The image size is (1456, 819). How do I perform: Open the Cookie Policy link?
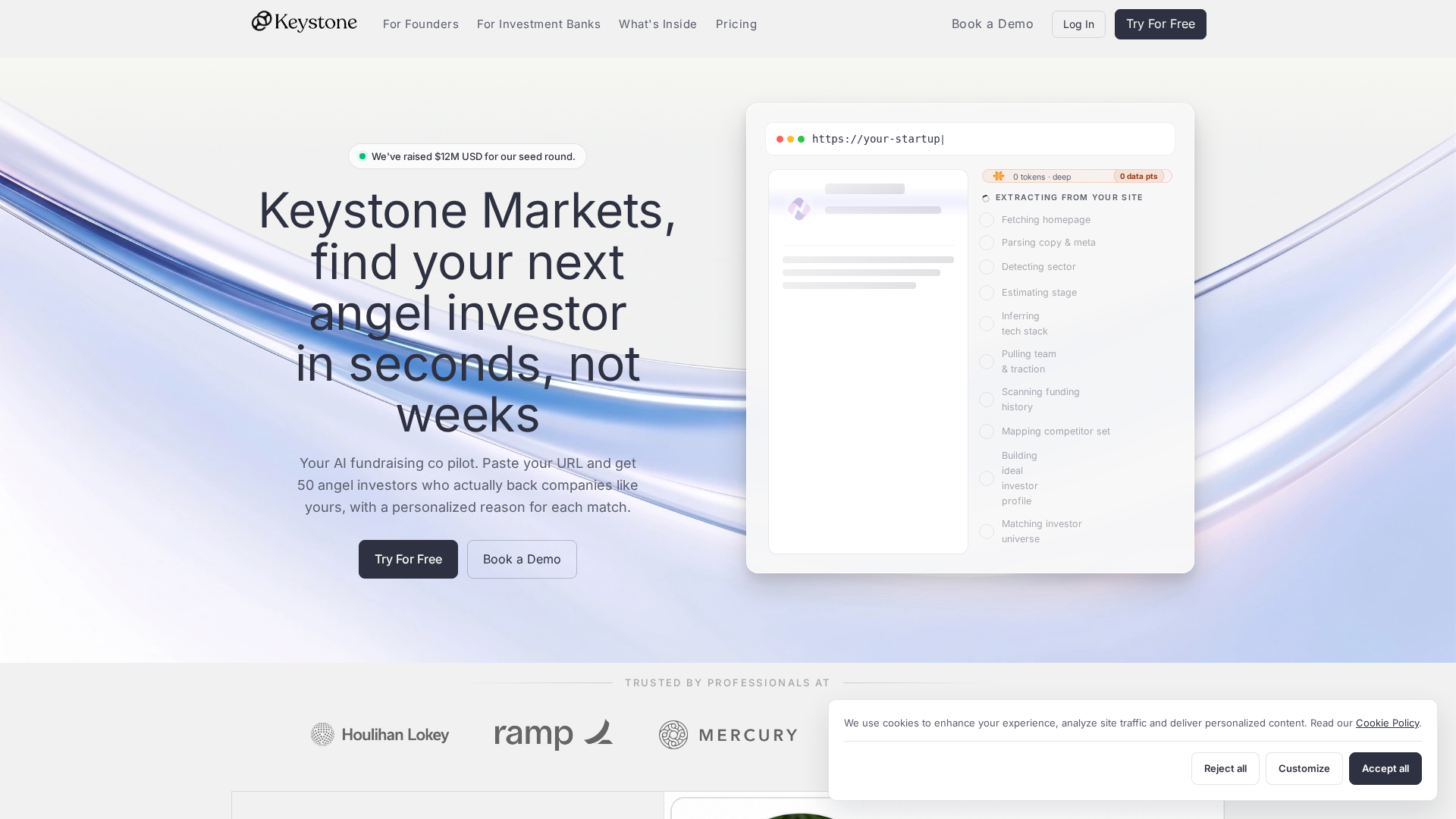tap(1387, 723)
